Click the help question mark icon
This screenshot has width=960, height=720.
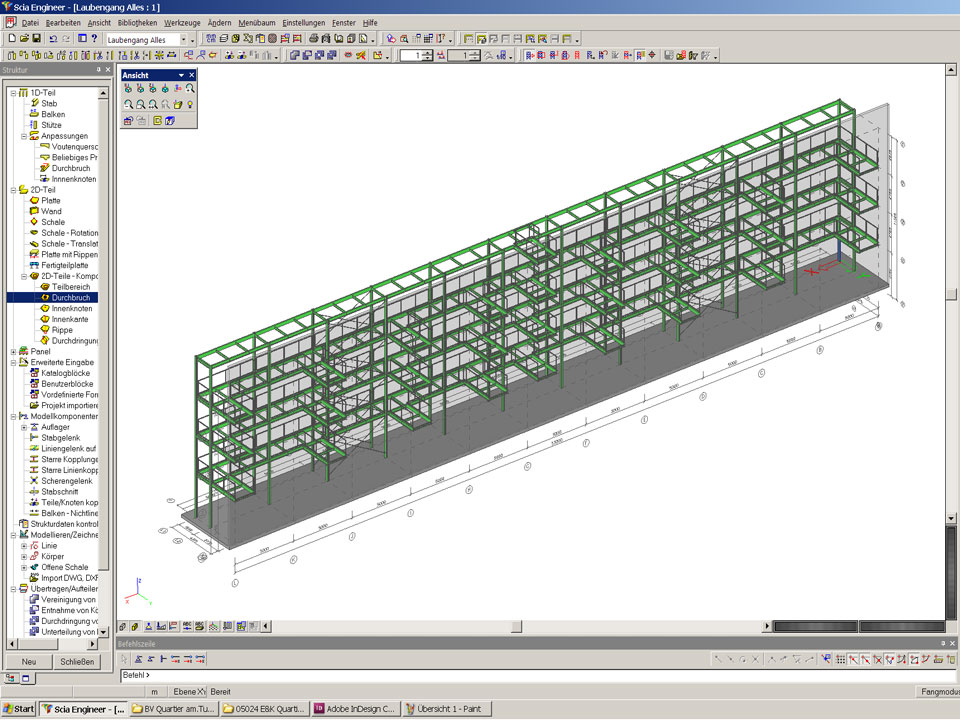(94, 39)
